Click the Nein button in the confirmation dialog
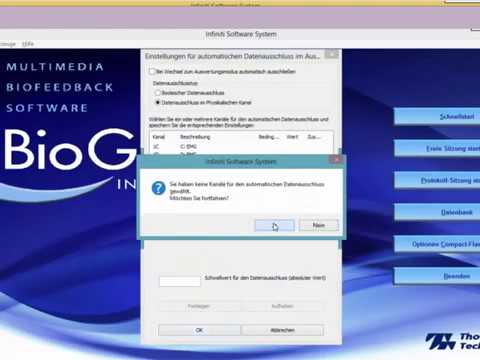This screenshot has width=480, height=360. [x=319, y=225]
